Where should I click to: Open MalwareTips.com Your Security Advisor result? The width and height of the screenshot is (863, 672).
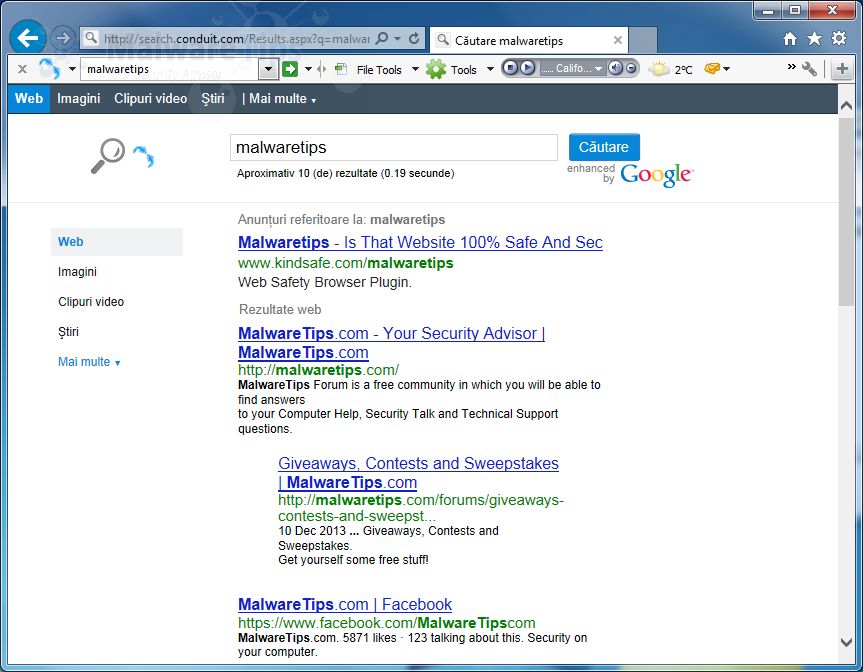coord(391,342)
